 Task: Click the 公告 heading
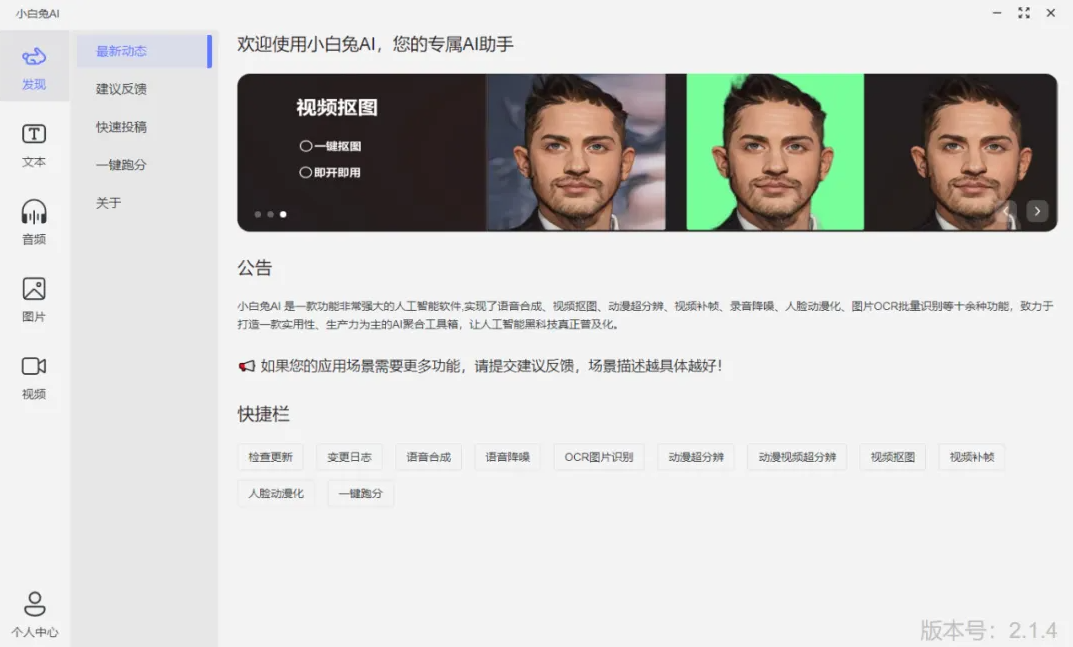255,268
